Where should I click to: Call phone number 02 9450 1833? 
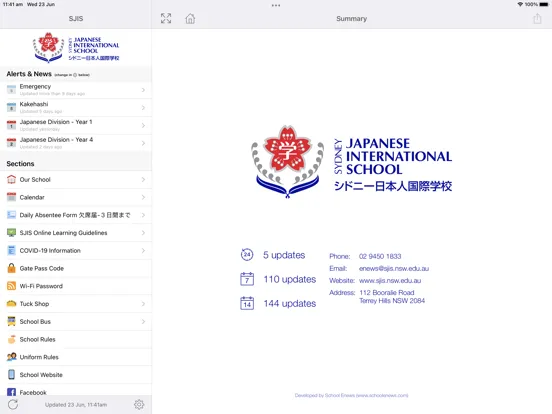pyautogui.click(x=380, y=256)
